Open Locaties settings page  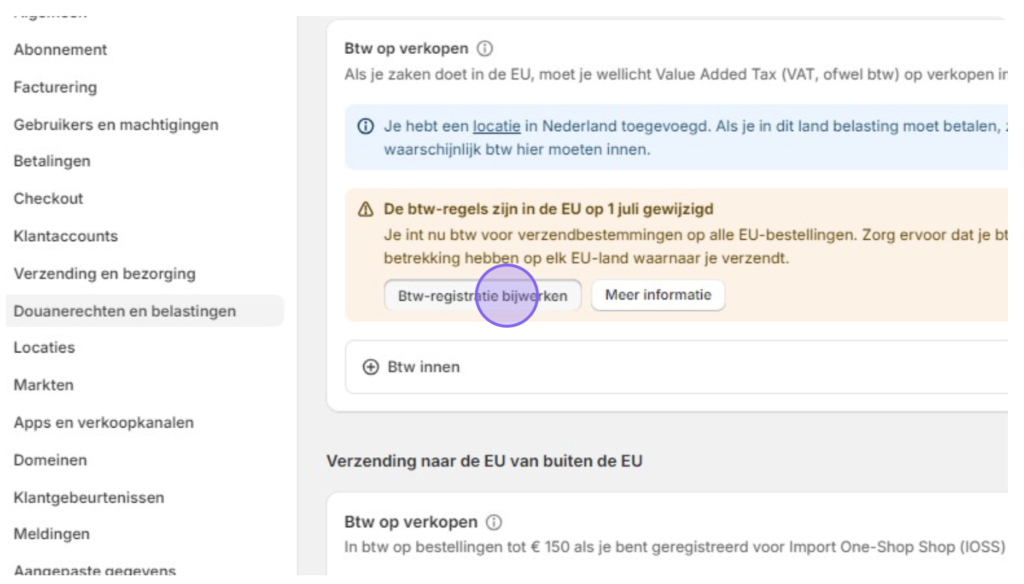click(x=44, y=348)
